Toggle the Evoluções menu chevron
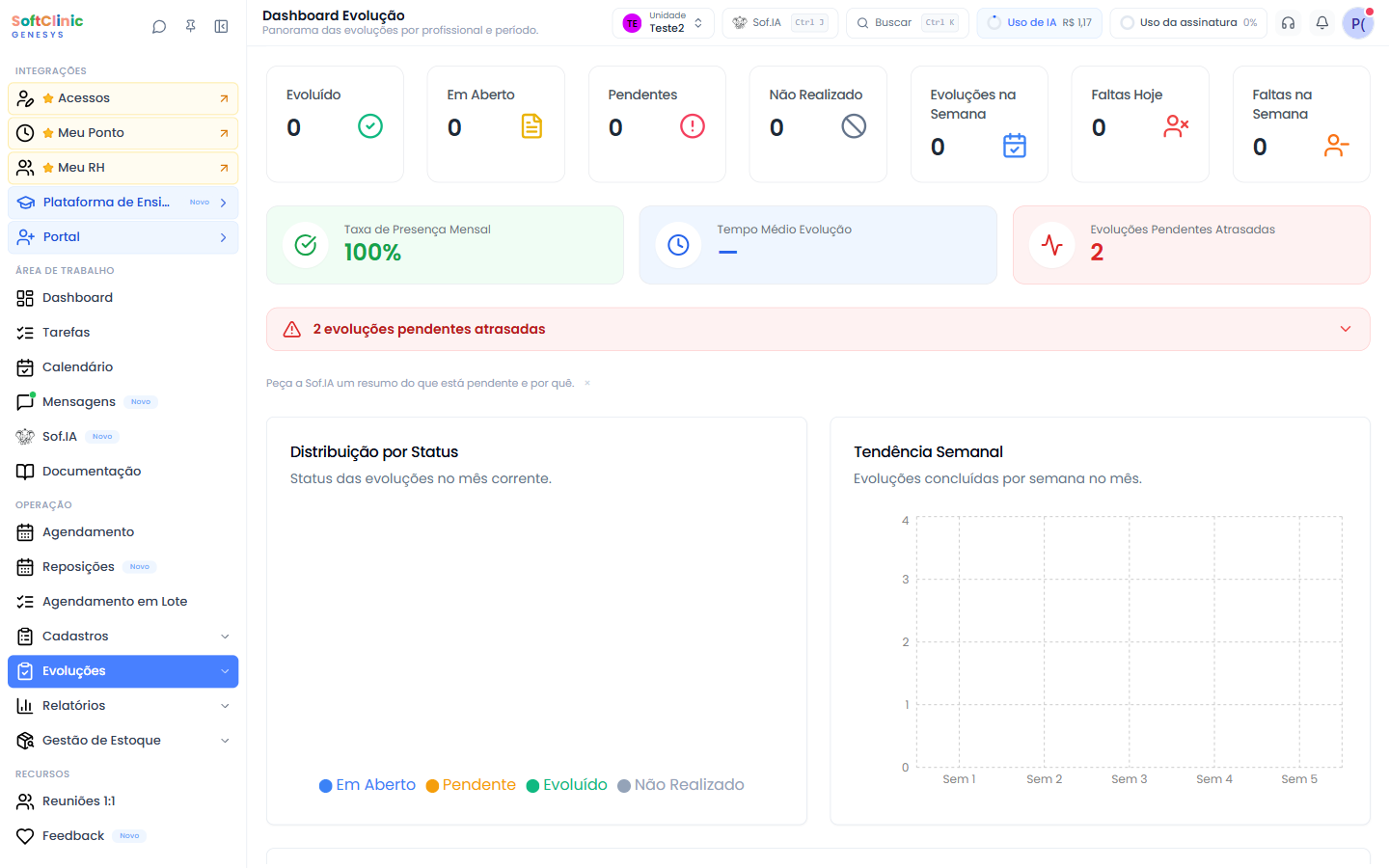 point(225,671)
